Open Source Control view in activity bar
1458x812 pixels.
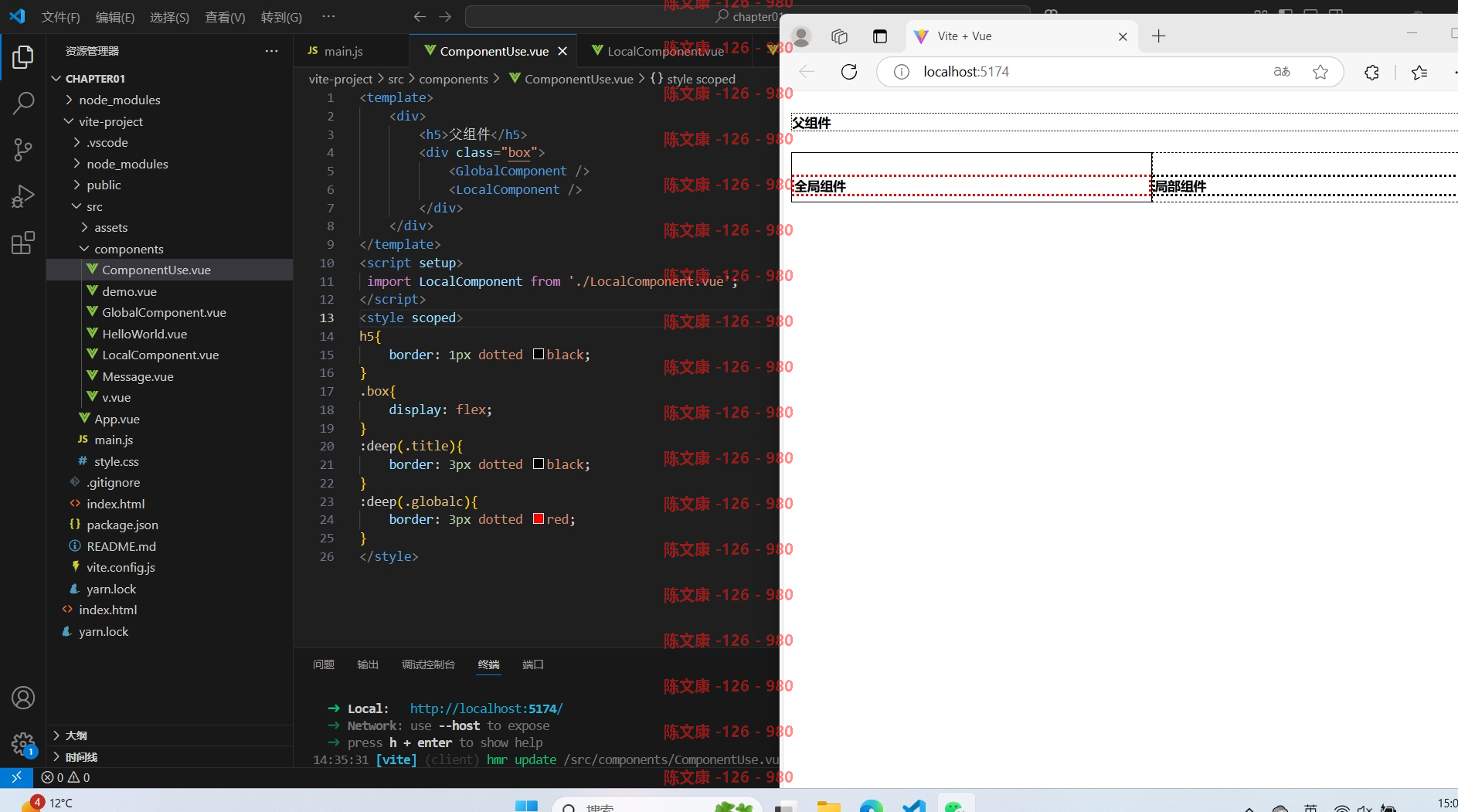[x=23, y=150]
